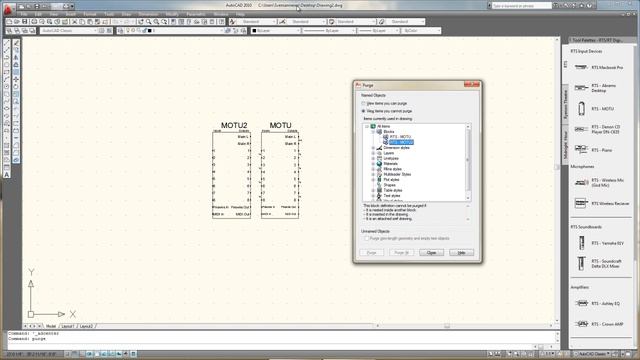
Task: Switch to the Layout2 tab
Action: [86, 326]
